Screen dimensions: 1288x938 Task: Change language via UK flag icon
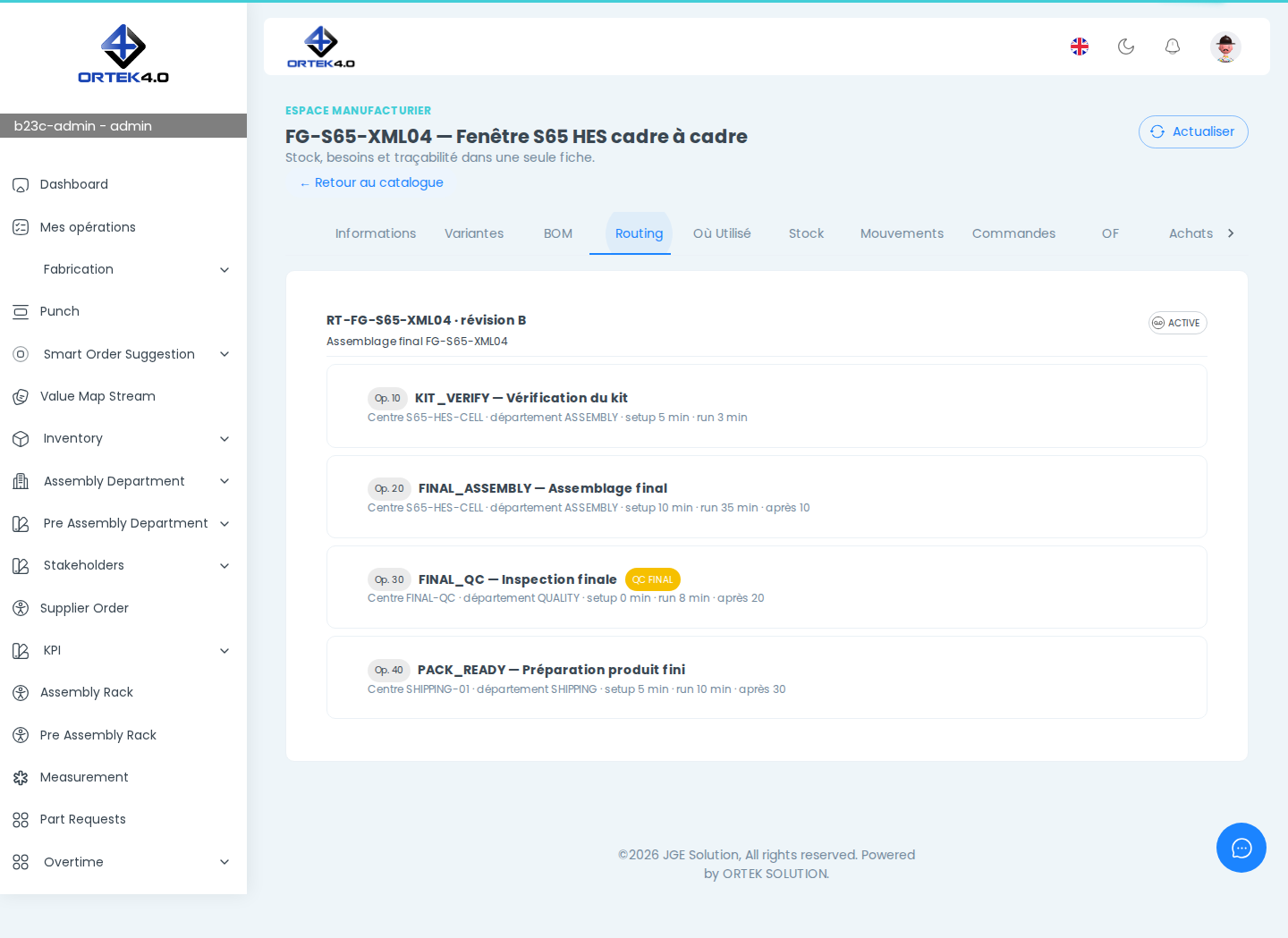coord(1080,46)
